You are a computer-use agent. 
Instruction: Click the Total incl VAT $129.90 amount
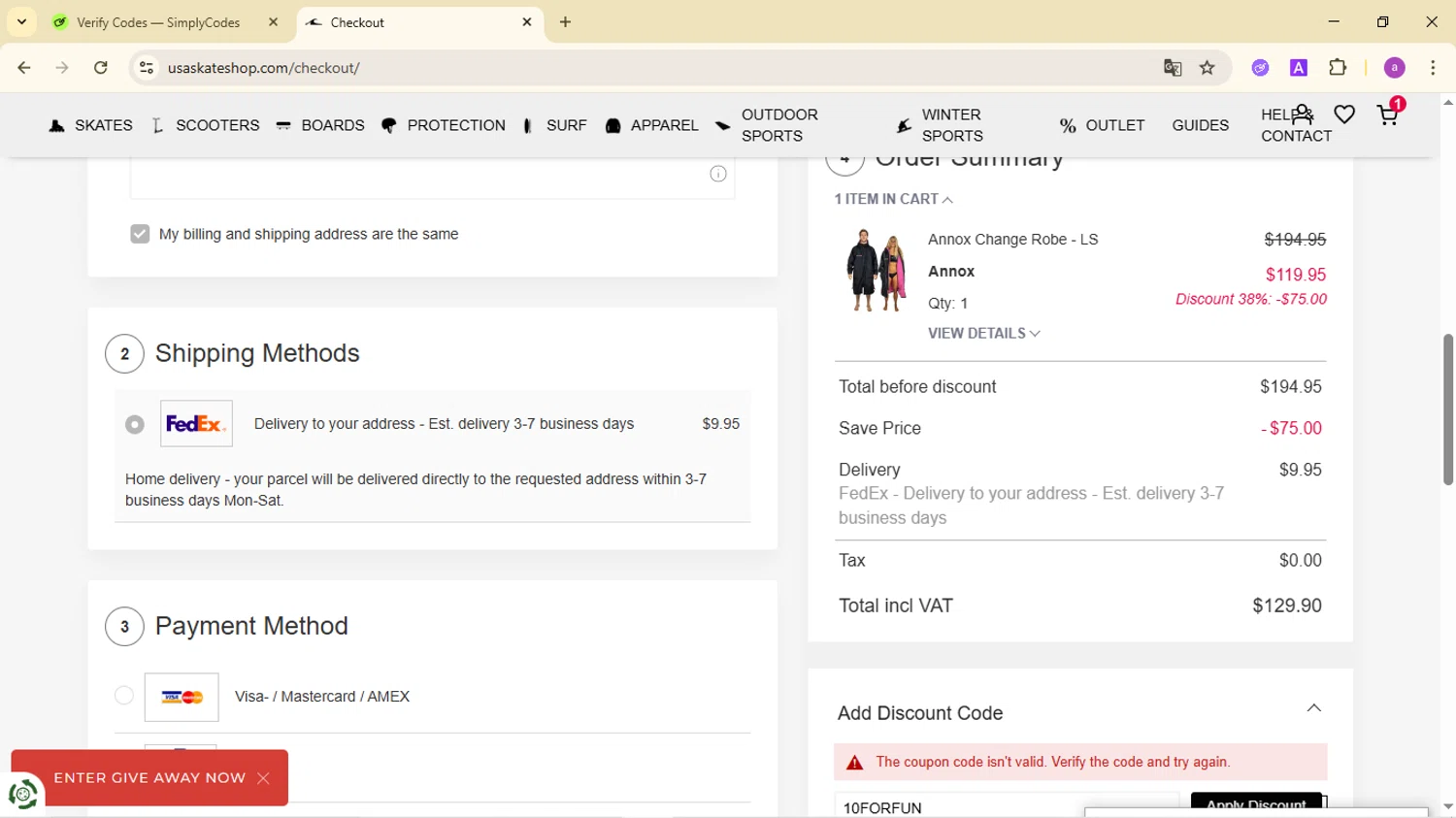(x=1286, y=605)
